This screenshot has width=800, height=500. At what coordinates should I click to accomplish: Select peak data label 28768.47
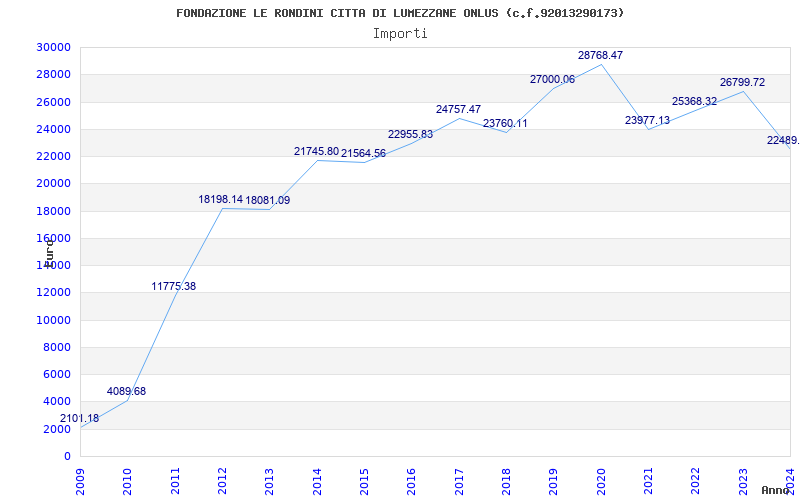pyautogui.click(x=600, y=55)
